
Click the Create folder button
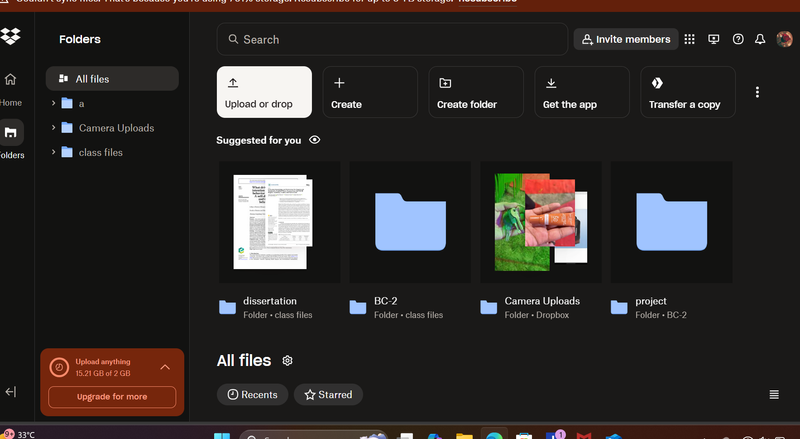pyautogui.click(x=475, y=92)
